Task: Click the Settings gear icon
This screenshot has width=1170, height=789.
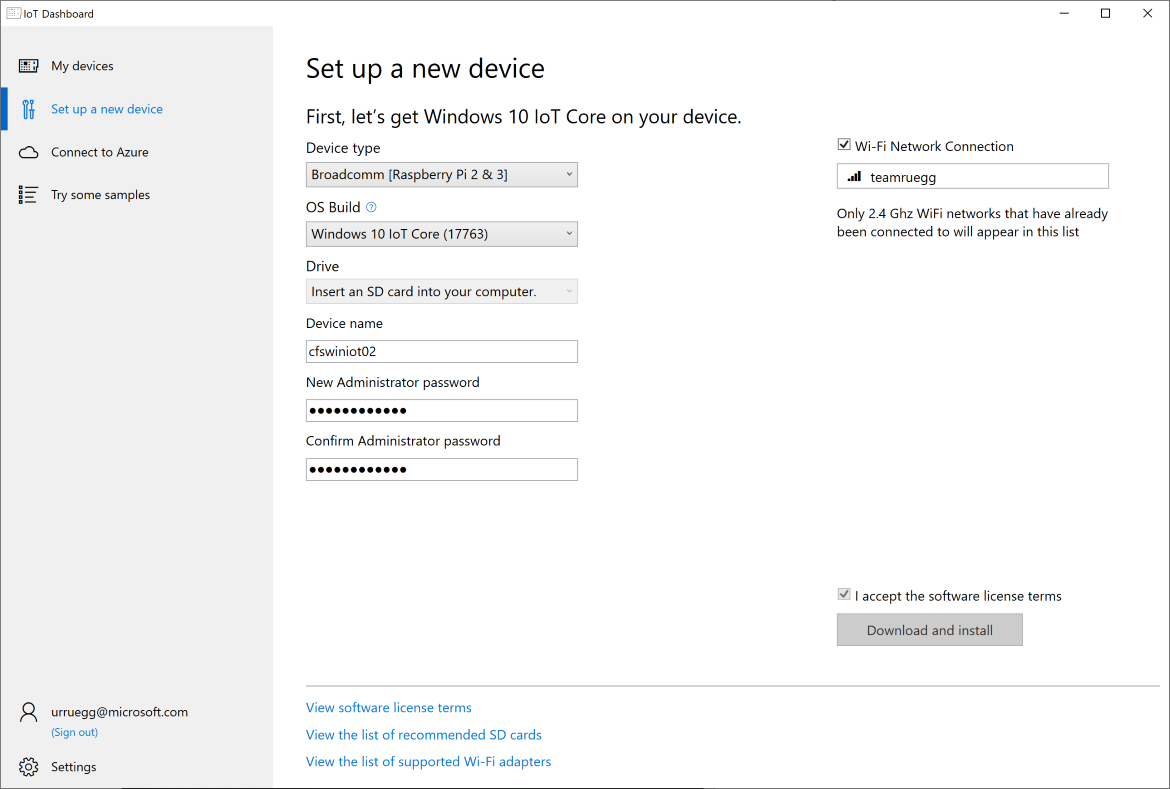Action: pos(28,767)
